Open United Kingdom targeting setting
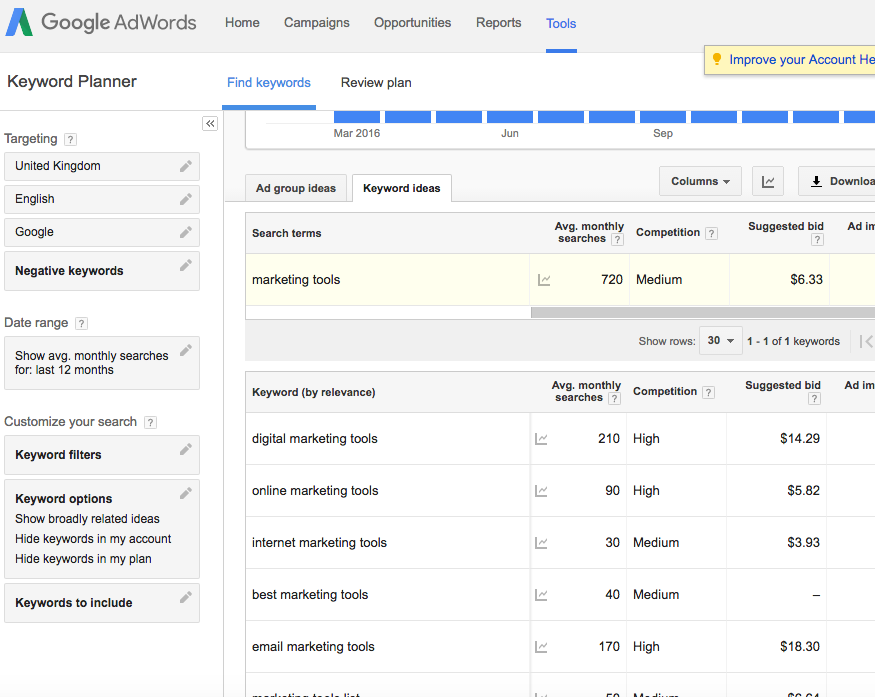Image resolution: width=875 pixels, height=697 pixels. pos(102,166)
